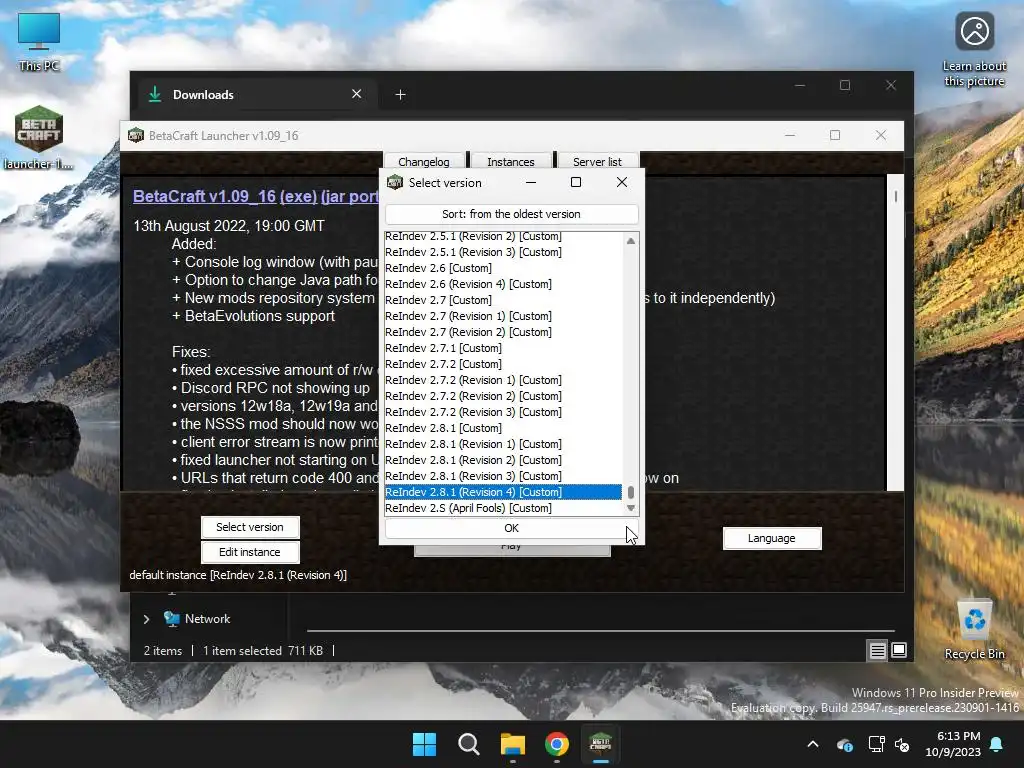
Task: Select ReIndev 2.S (April Fools) [Custom]
Action: pos(503,508)
